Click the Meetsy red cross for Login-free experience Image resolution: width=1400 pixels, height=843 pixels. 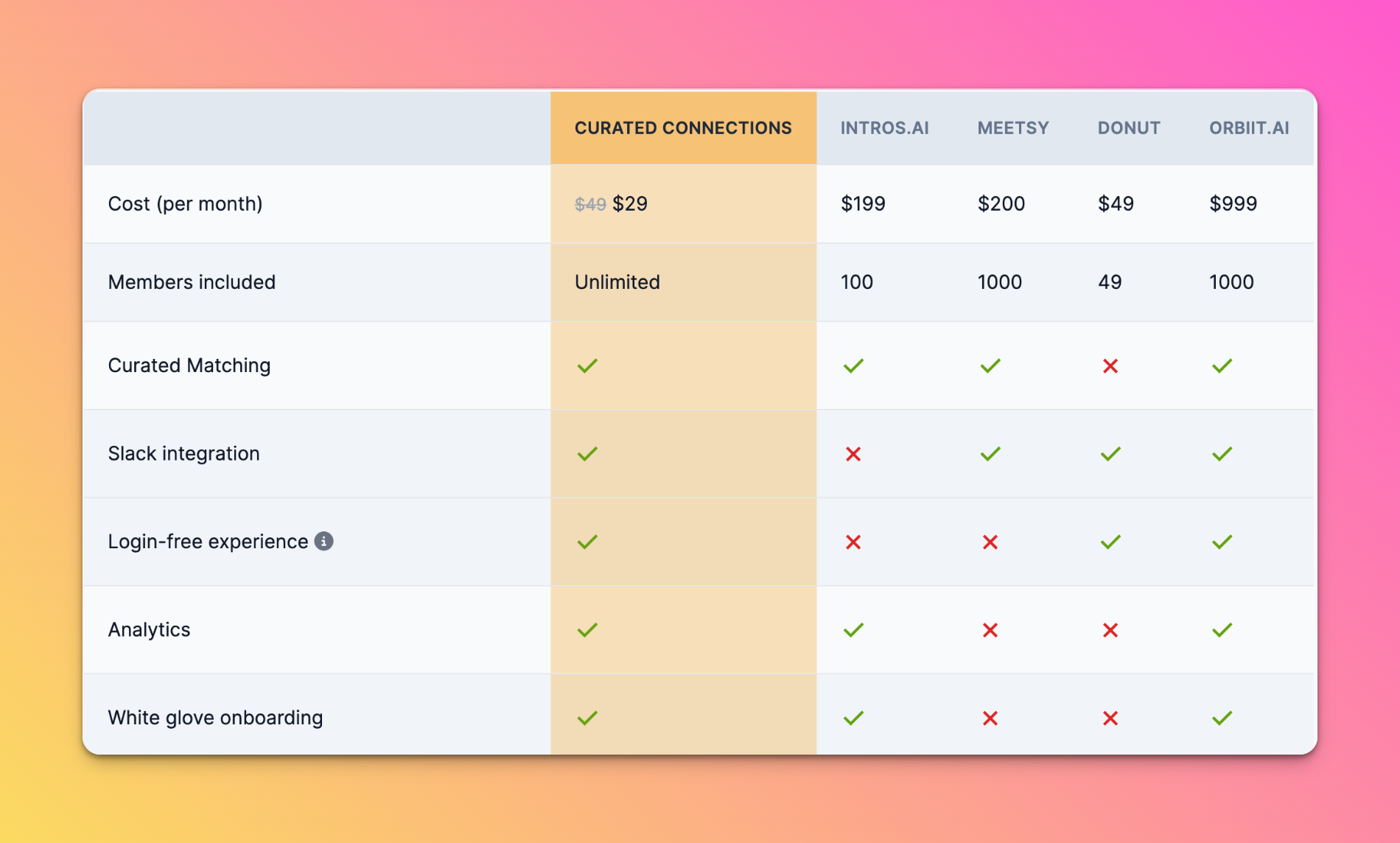[x=990, y=542]
